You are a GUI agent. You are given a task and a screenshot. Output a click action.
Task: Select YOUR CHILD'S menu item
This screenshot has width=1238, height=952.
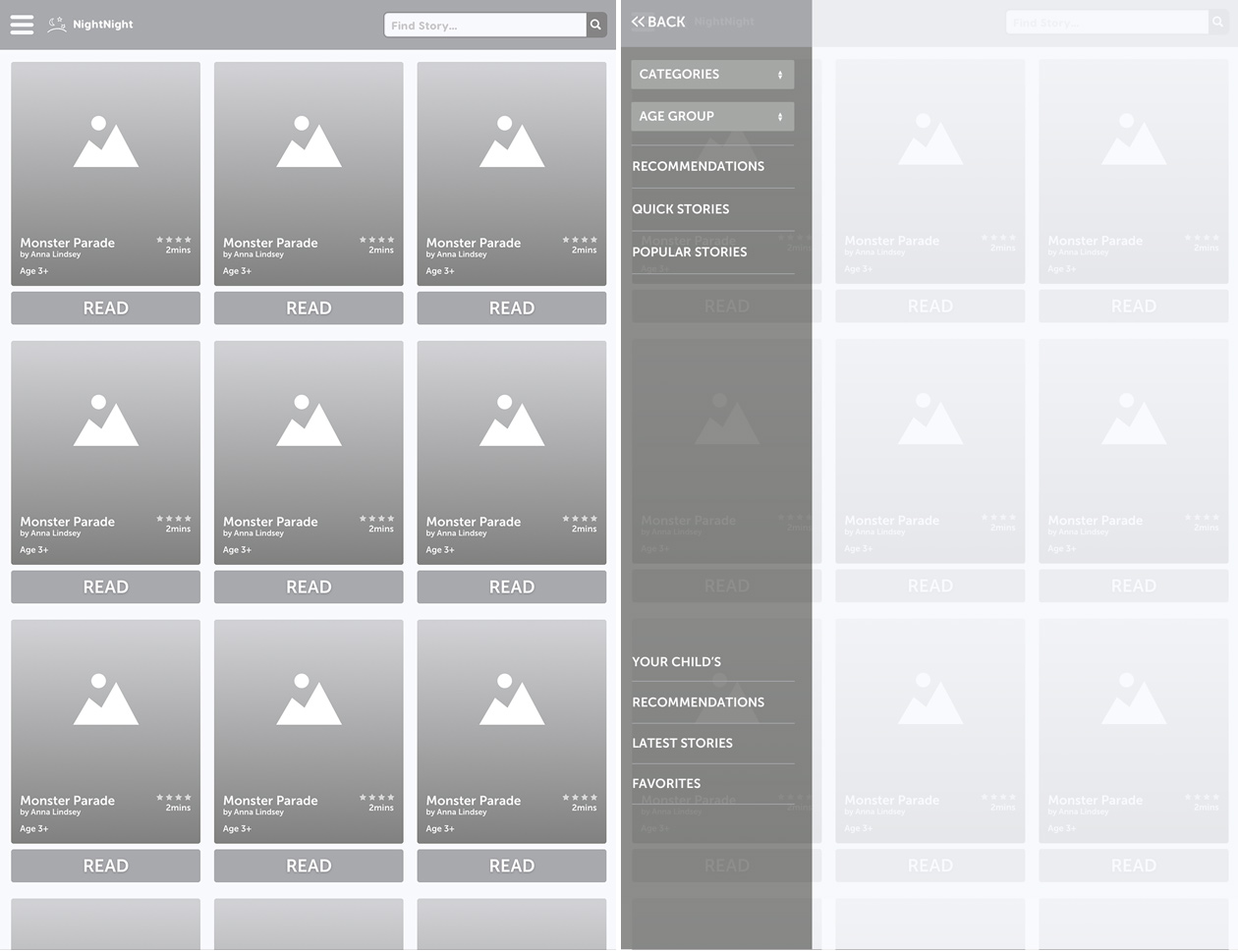677,662
